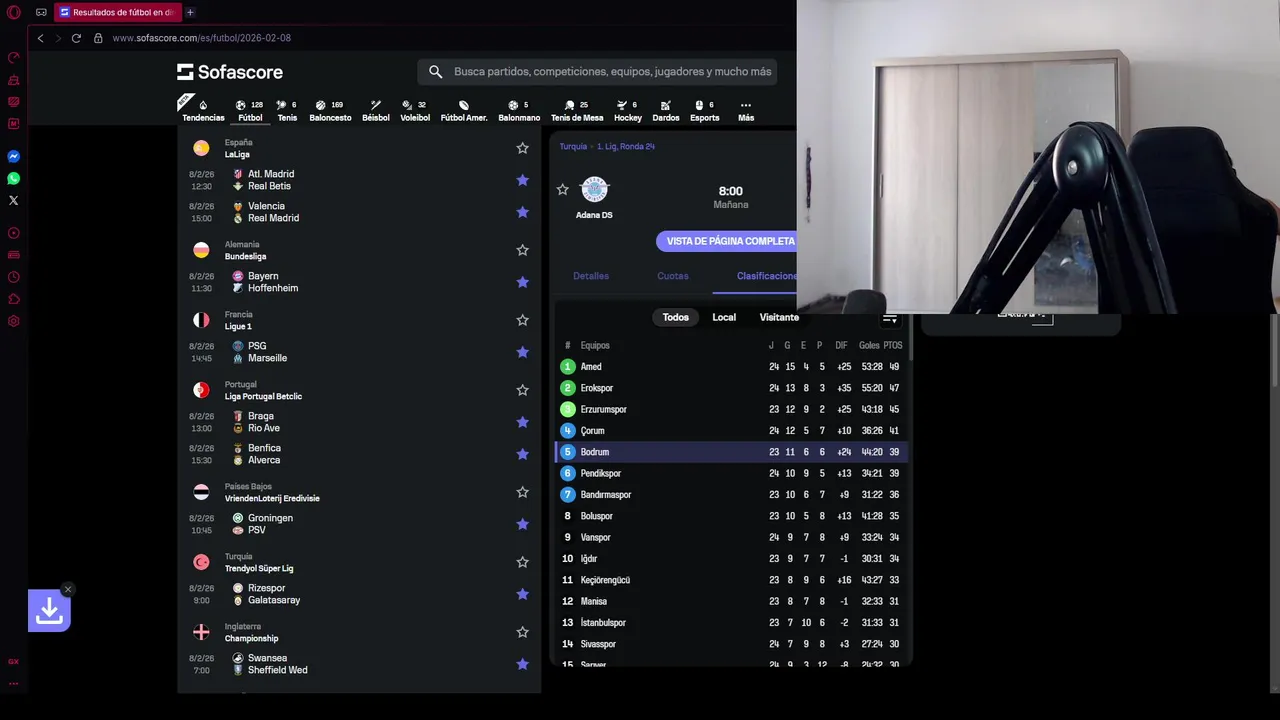
Task: Click the browser address bar URL
Action: pos(201,38)
